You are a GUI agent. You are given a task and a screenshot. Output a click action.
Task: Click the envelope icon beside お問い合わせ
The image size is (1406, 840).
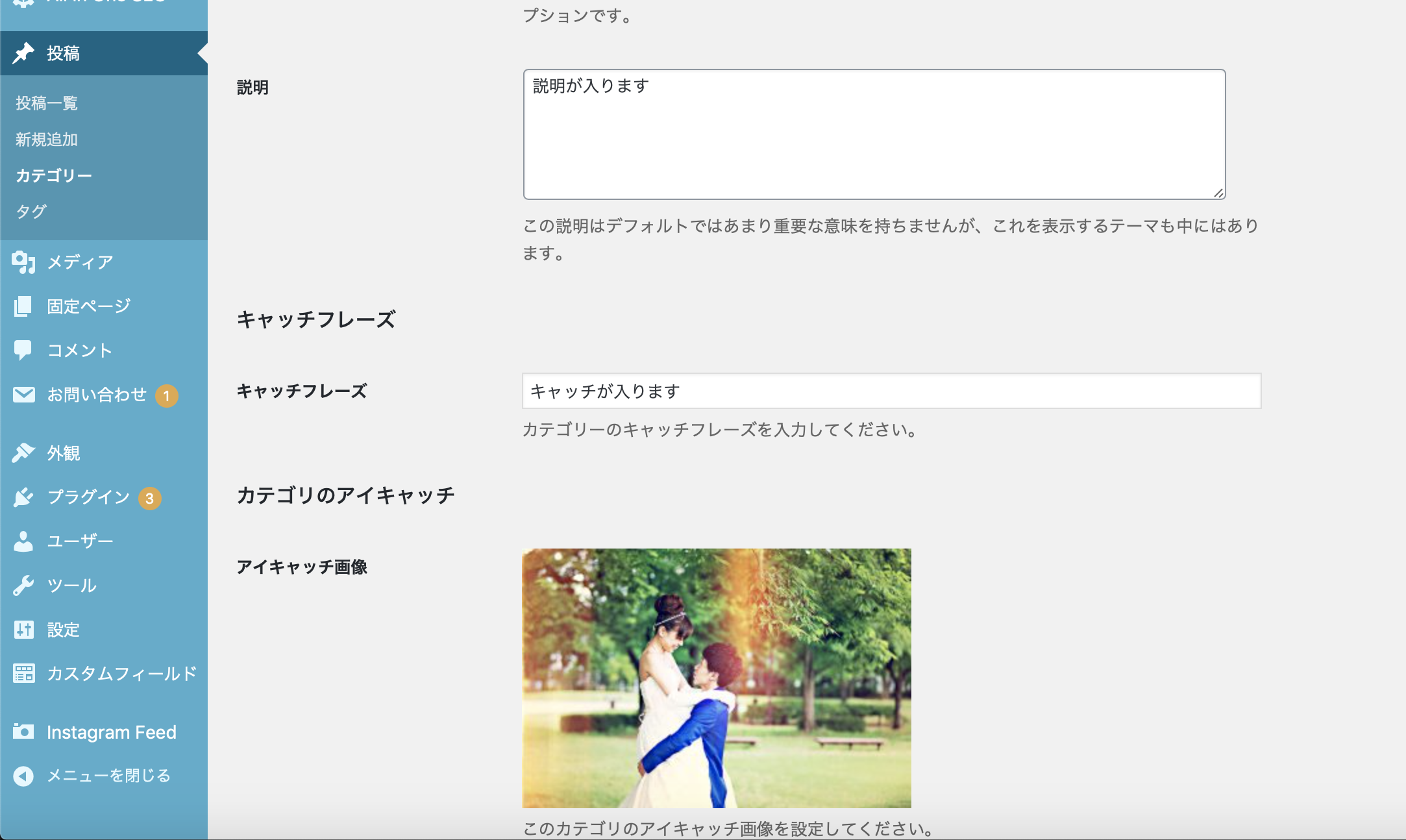tap(23, 395)
